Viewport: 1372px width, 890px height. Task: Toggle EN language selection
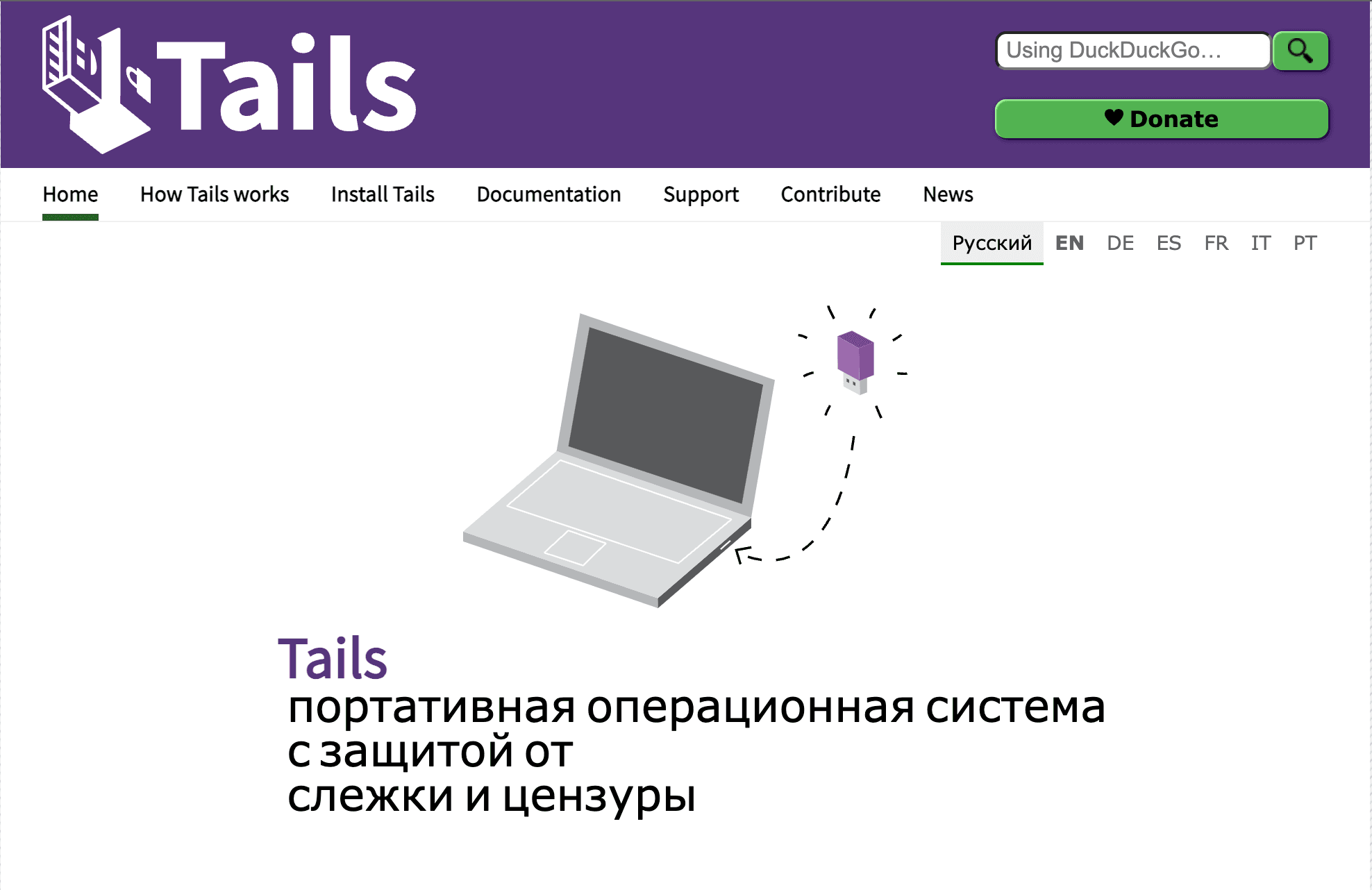(x=1069, y=243)
